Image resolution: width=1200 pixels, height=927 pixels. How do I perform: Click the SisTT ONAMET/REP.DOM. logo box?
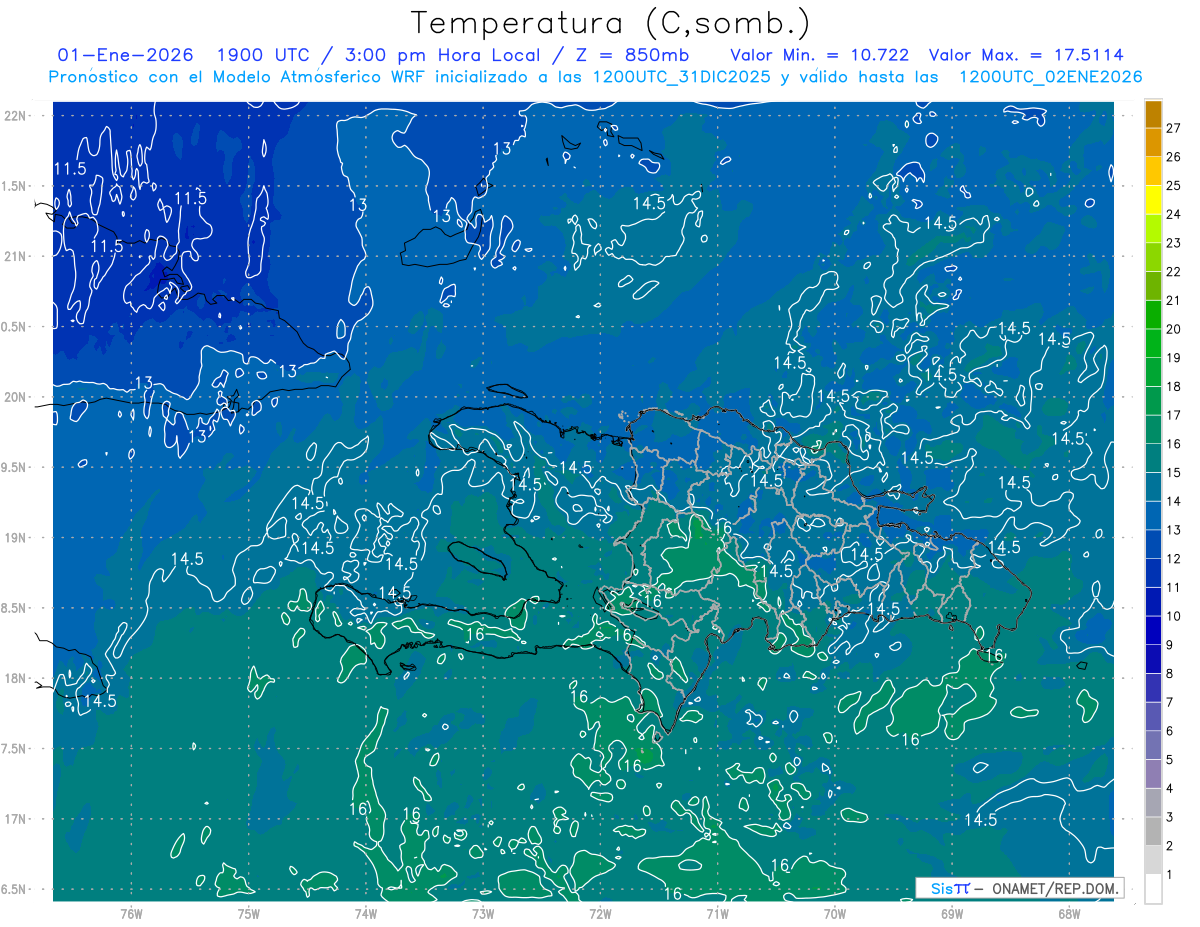(1019, 888)
